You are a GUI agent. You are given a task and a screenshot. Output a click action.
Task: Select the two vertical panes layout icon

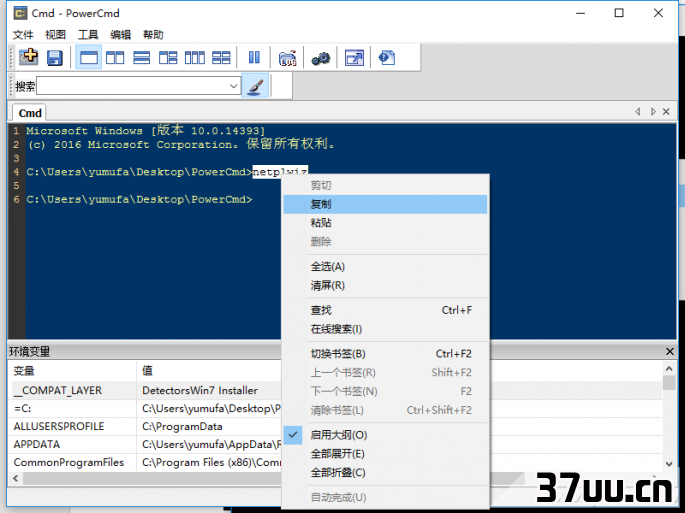(x=115, y=58)
